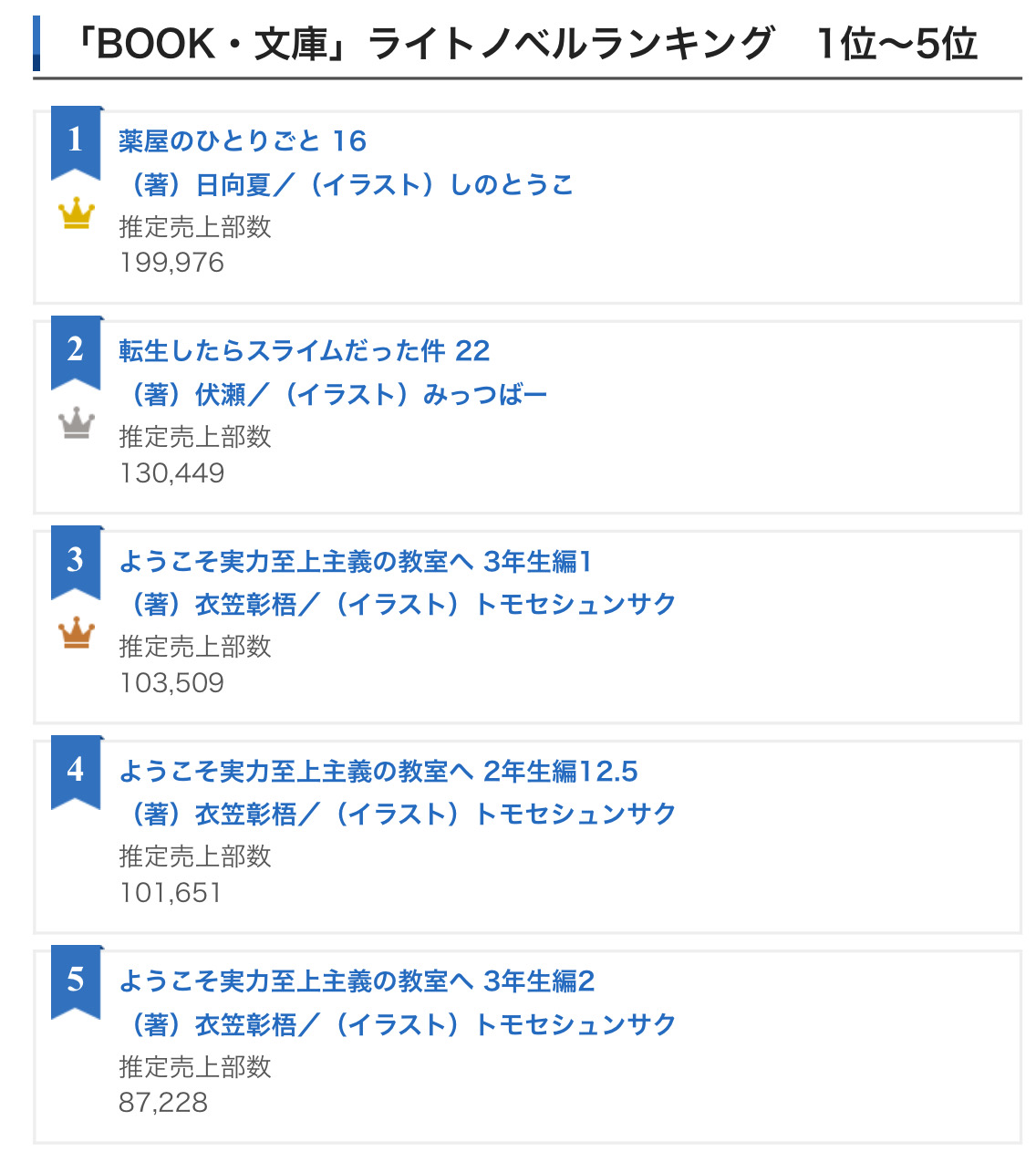The width and height of the screenshot is (1036, 1152).
Task: Click the blue rank 1 ribbon badge
Action: click(76, 140)
